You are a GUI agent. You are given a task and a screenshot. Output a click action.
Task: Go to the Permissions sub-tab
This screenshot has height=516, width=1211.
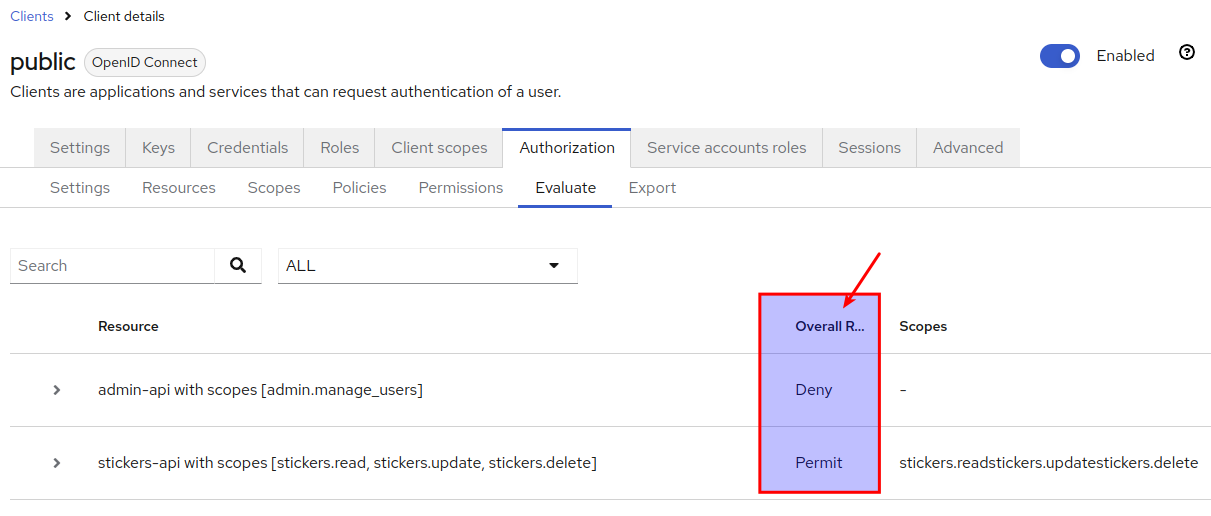[x=461, y=188]
